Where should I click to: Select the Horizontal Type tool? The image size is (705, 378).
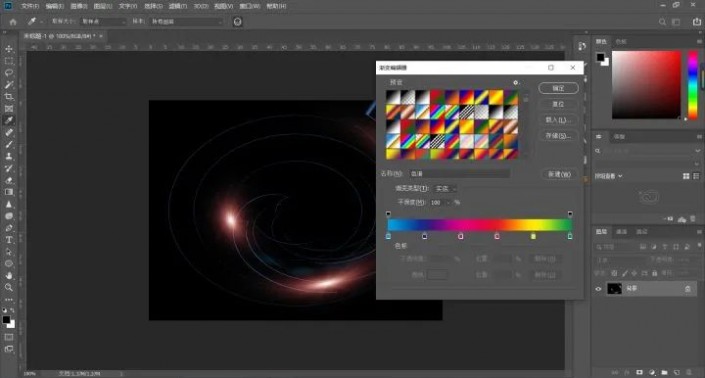(9, 240)
